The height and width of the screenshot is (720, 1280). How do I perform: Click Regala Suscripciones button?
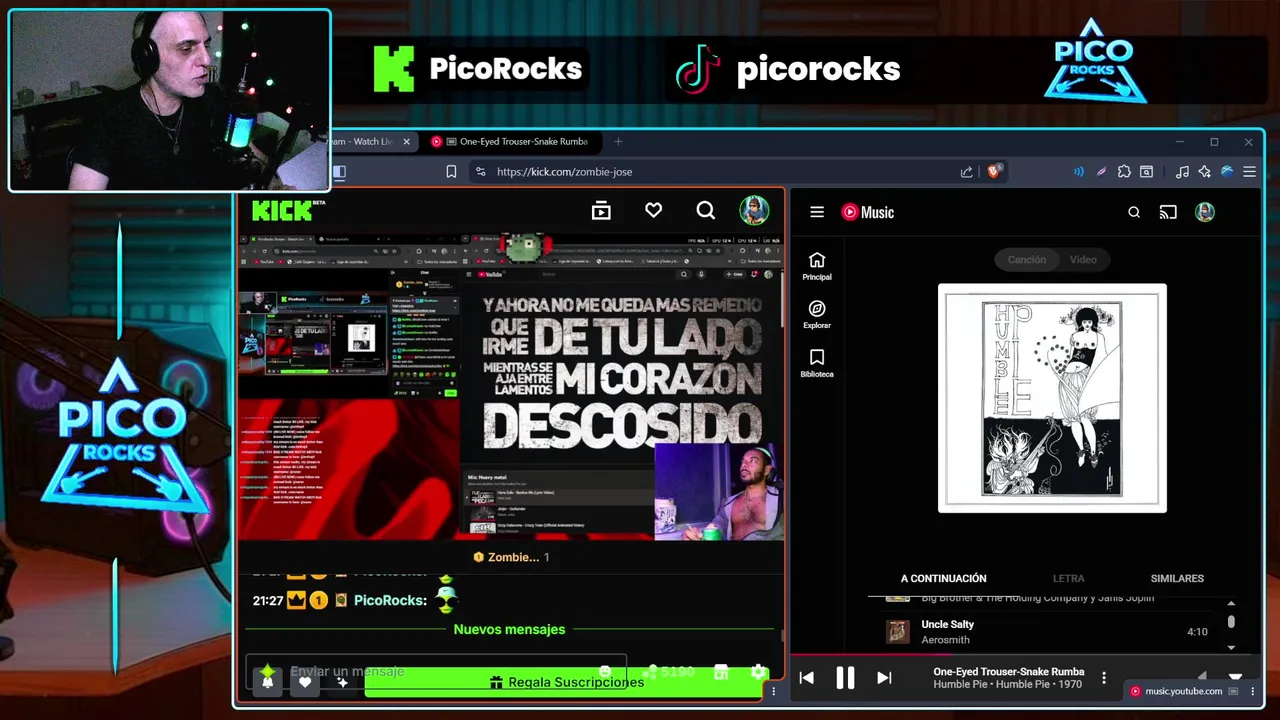tap(566, 682)
